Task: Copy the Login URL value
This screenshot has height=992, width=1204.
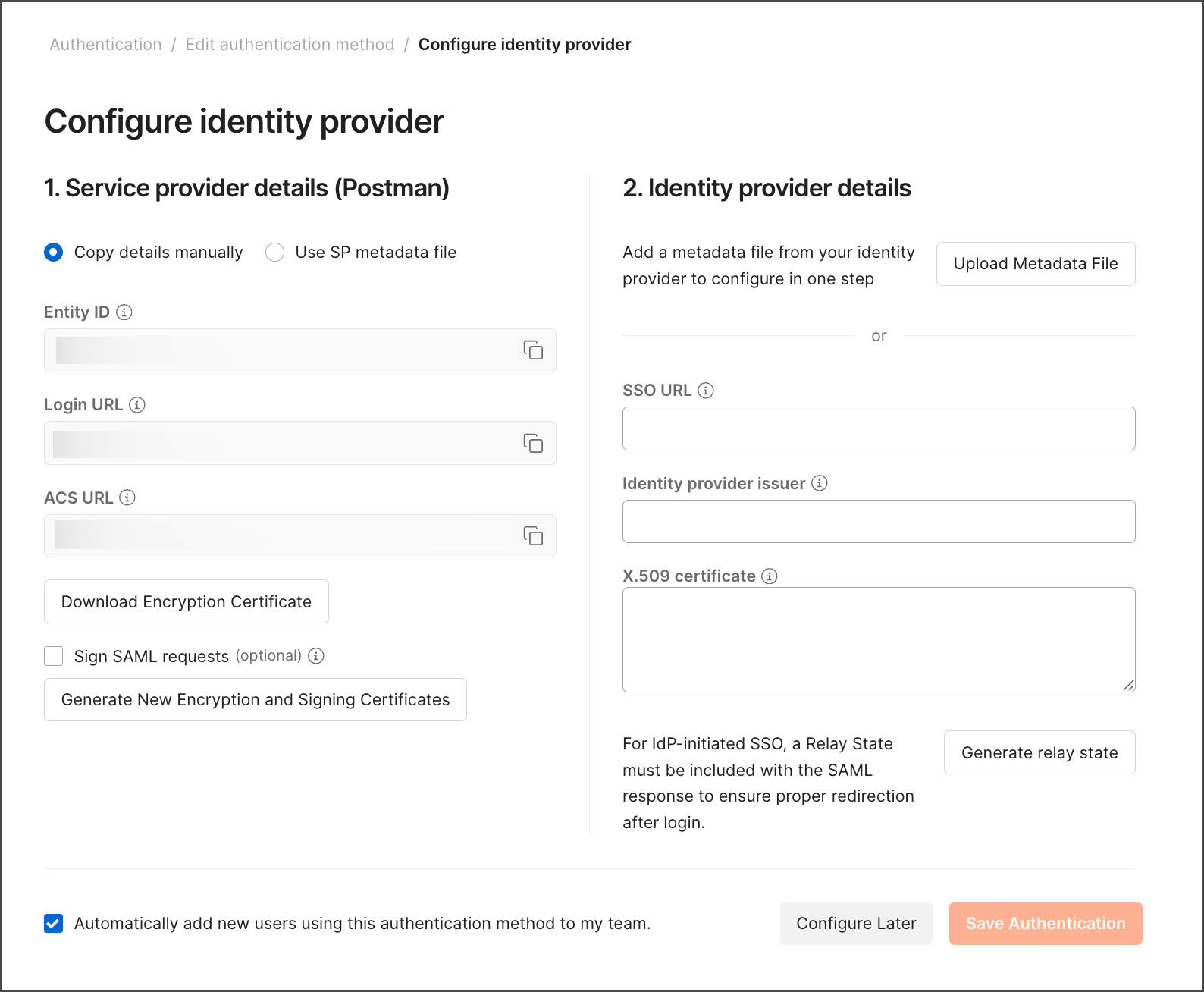Action: (x=534, y=444)
